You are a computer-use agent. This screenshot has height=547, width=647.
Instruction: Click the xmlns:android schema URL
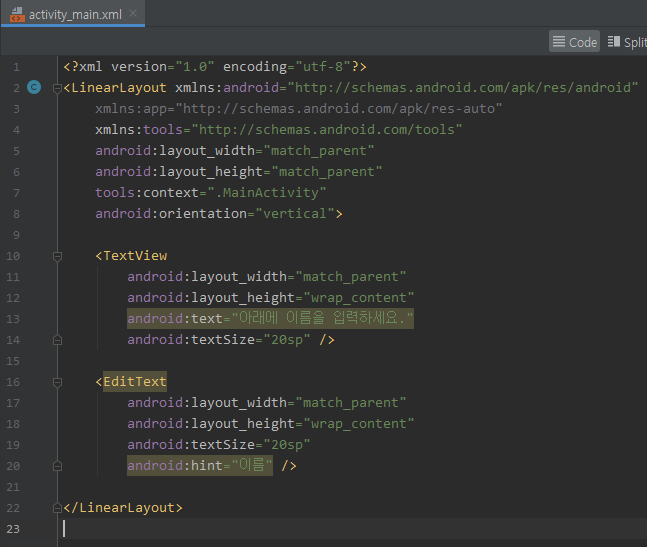pyautogui.click(x=463, y=87)
